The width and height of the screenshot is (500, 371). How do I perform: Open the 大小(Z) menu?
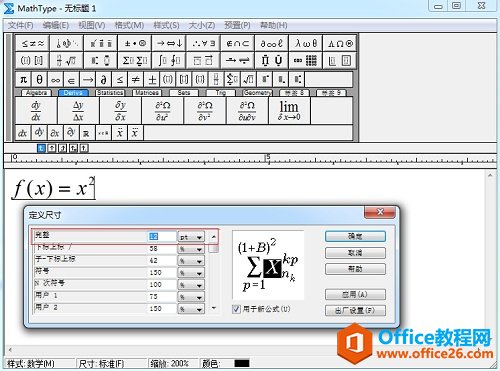click(x=202, y=25)
